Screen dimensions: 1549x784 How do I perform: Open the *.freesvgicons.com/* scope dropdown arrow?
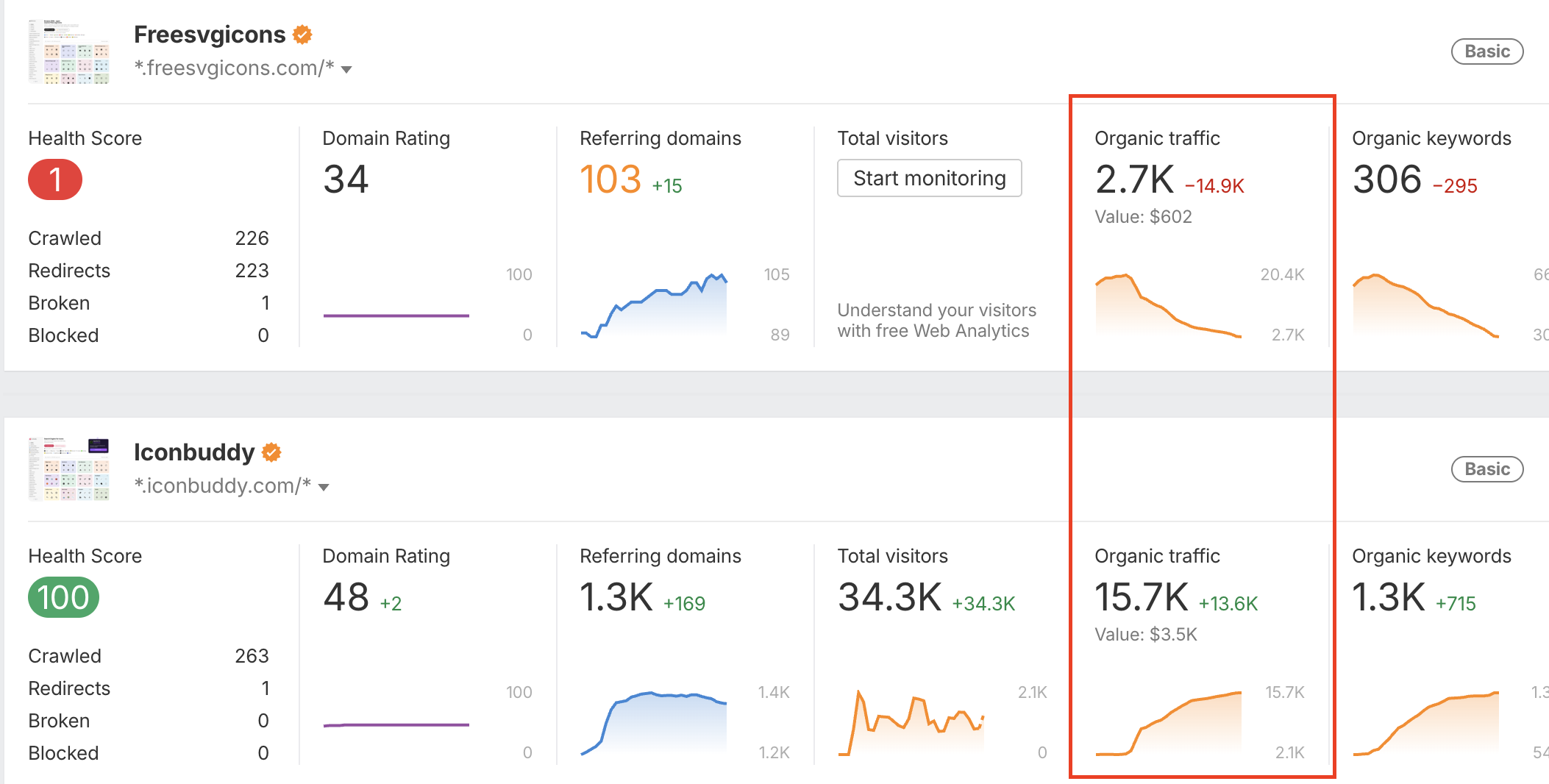[346, 70]
